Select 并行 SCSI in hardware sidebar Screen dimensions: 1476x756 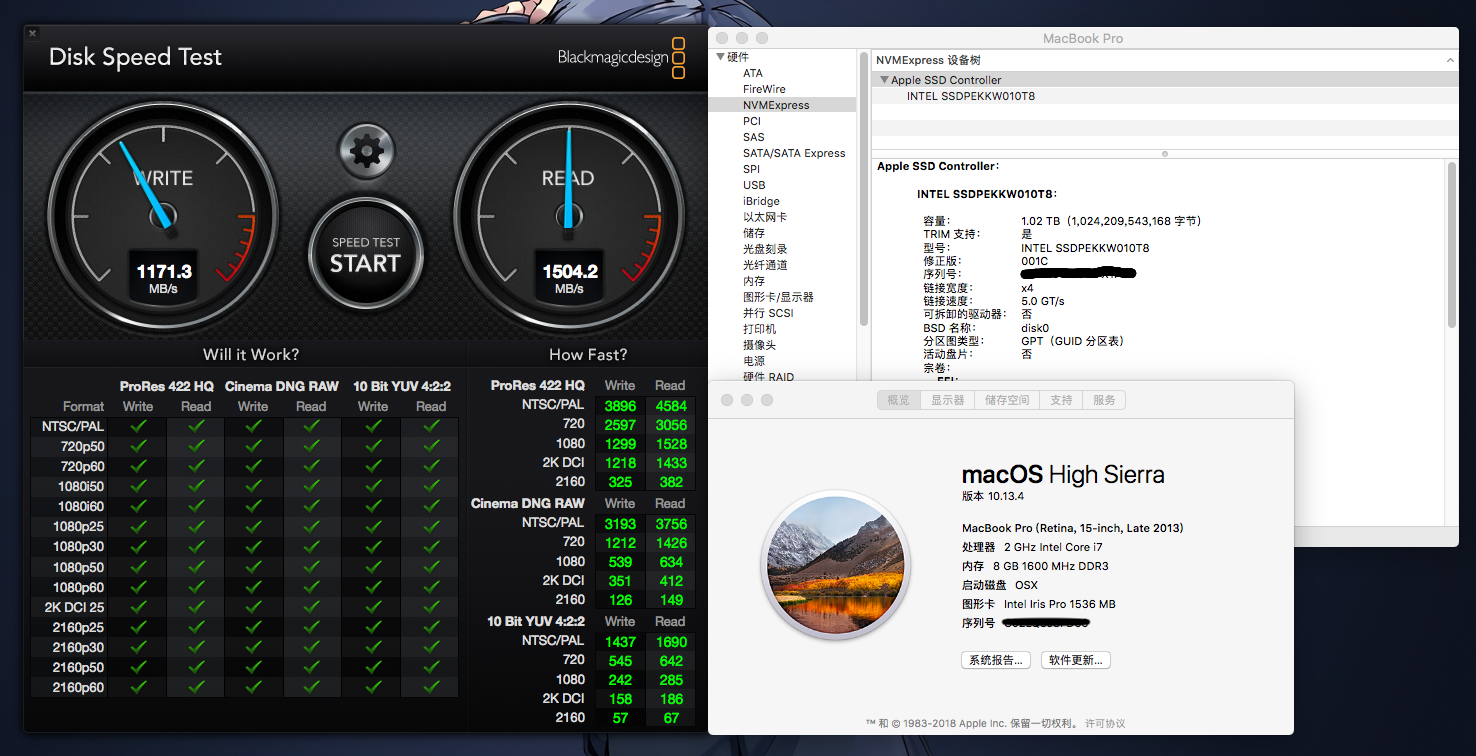(767, 313)
